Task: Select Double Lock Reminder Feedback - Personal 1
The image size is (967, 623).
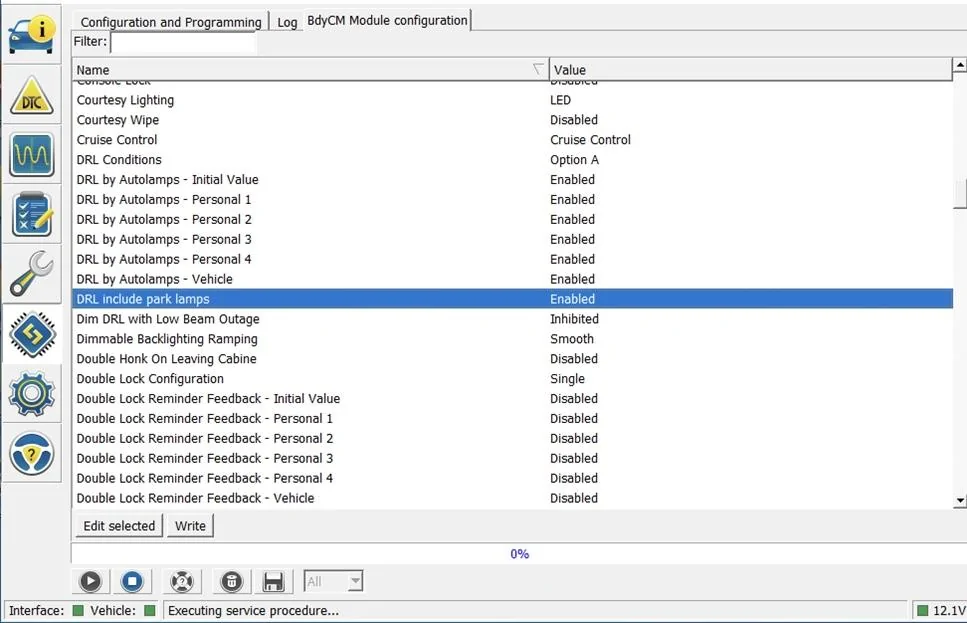Action: 512,418
